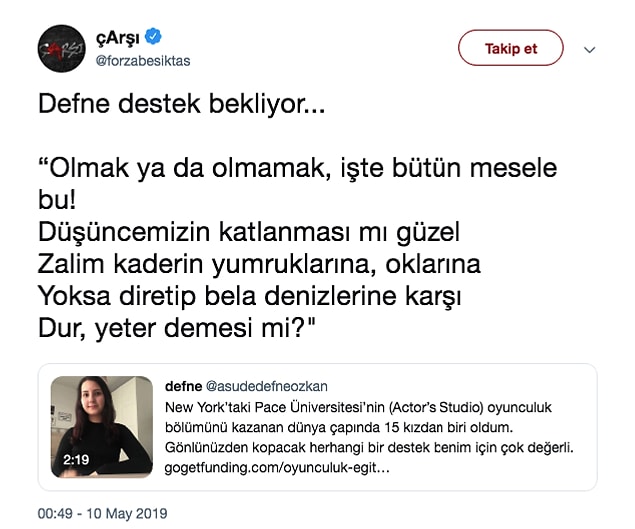Click the 'Defne destek bekliyor...' line

coord(181,104)
